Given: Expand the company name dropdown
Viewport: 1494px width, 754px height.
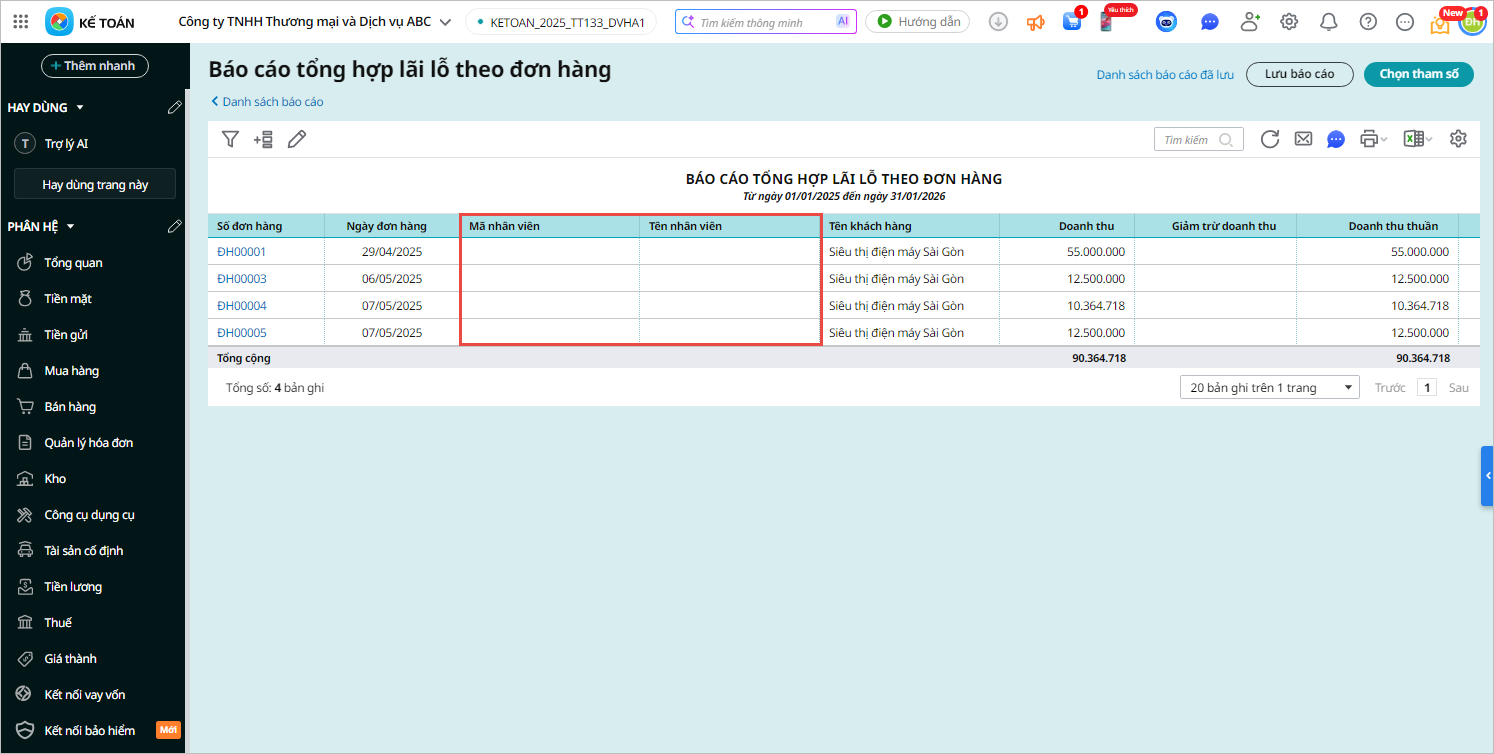Looking at the screenshot, I should coord(445,22).
